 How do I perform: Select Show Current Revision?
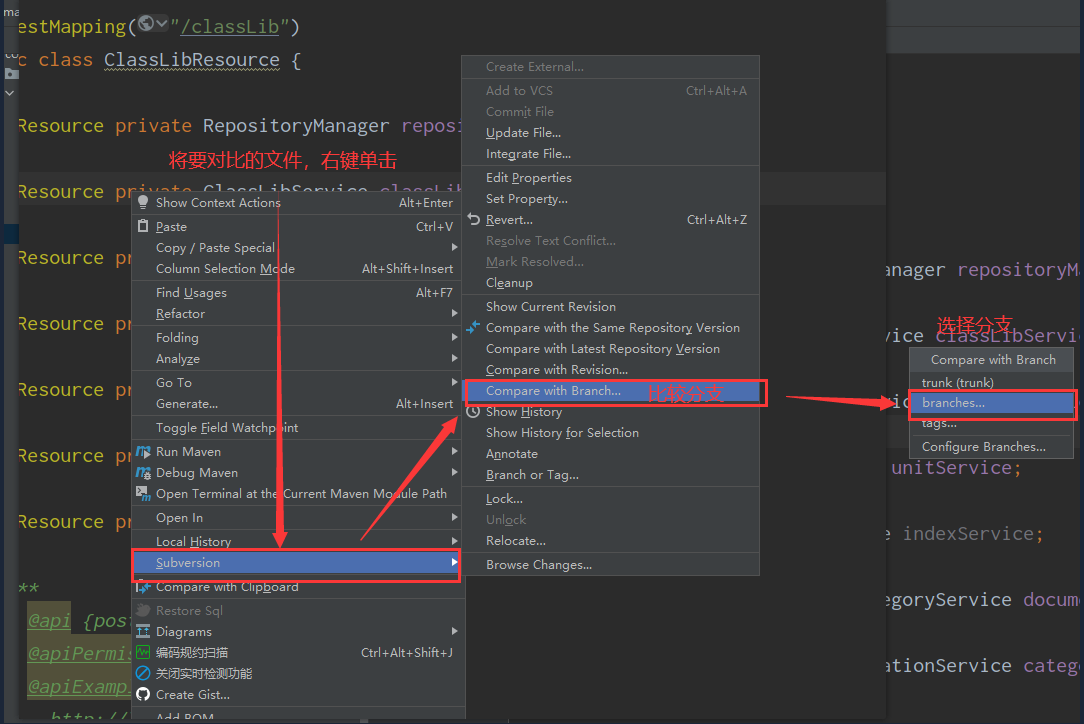(610, 306)
